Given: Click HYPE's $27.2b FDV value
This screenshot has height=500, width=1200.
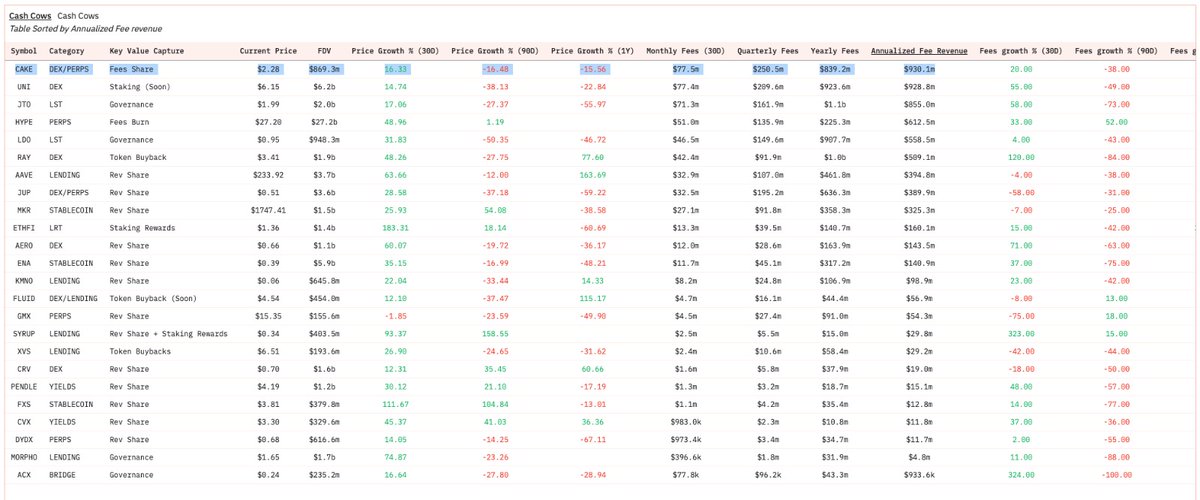Looking at the screenshot, I should 324,122.
